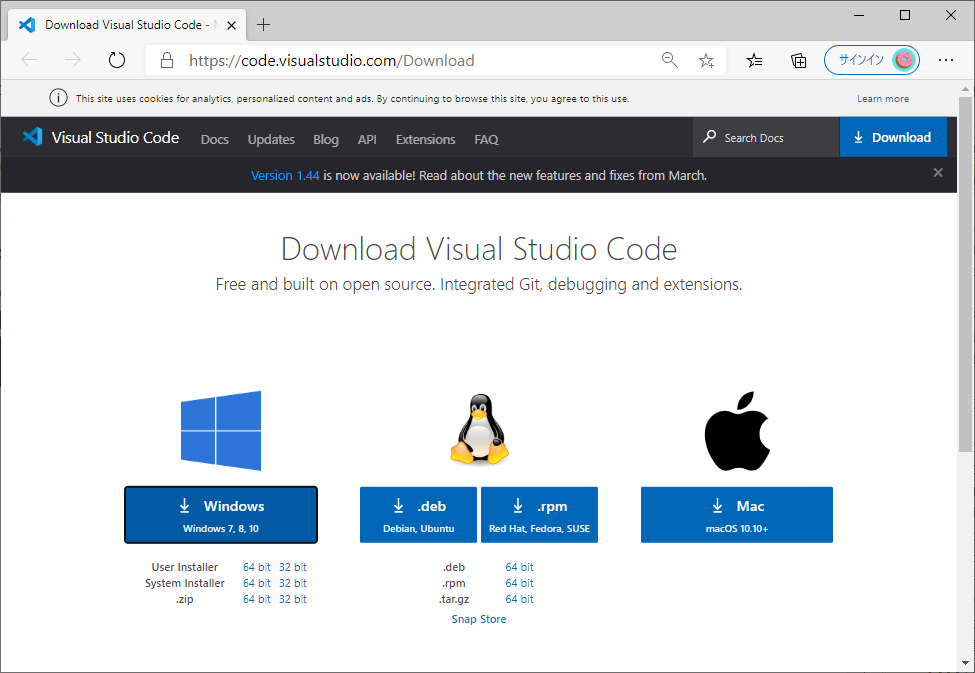
Task: Click the page vertical scrollbar thumb
Action: click(966, 274)
